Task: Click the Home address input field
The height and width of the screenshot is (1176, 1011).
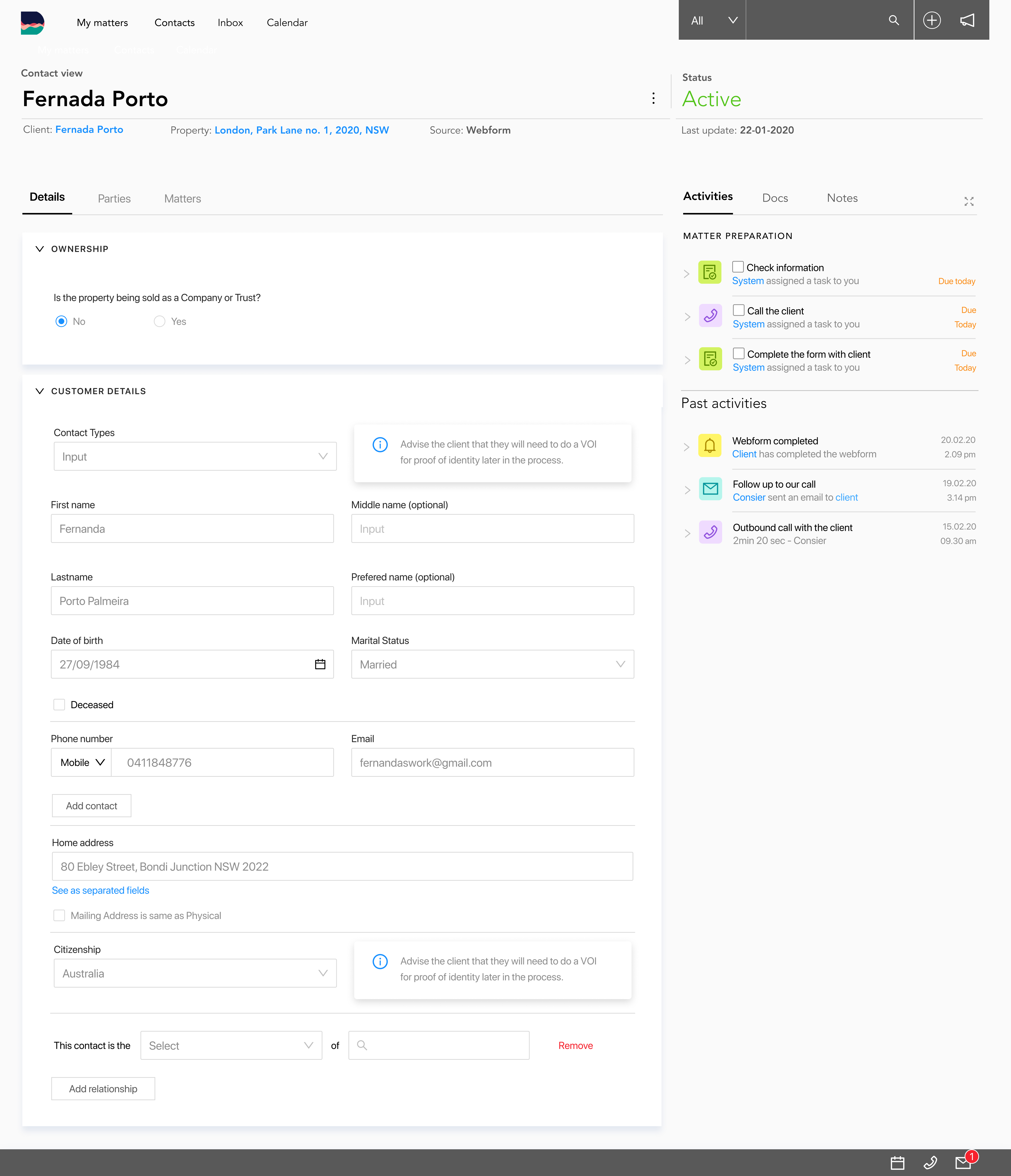Action: 342,866
